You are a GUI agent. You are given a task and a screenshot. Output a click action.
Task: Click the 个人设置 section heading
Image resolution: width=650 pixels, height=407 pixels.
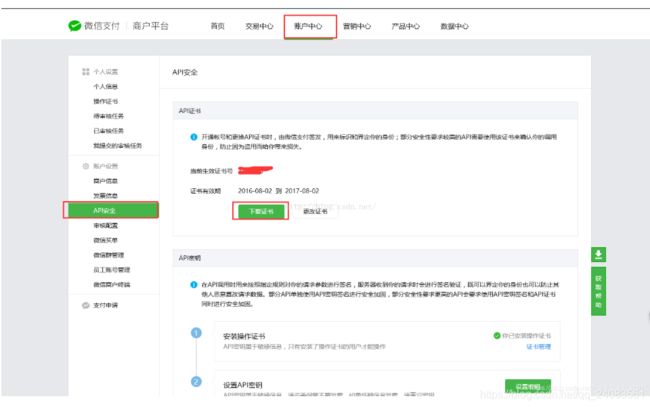click(x=105, y=72)
